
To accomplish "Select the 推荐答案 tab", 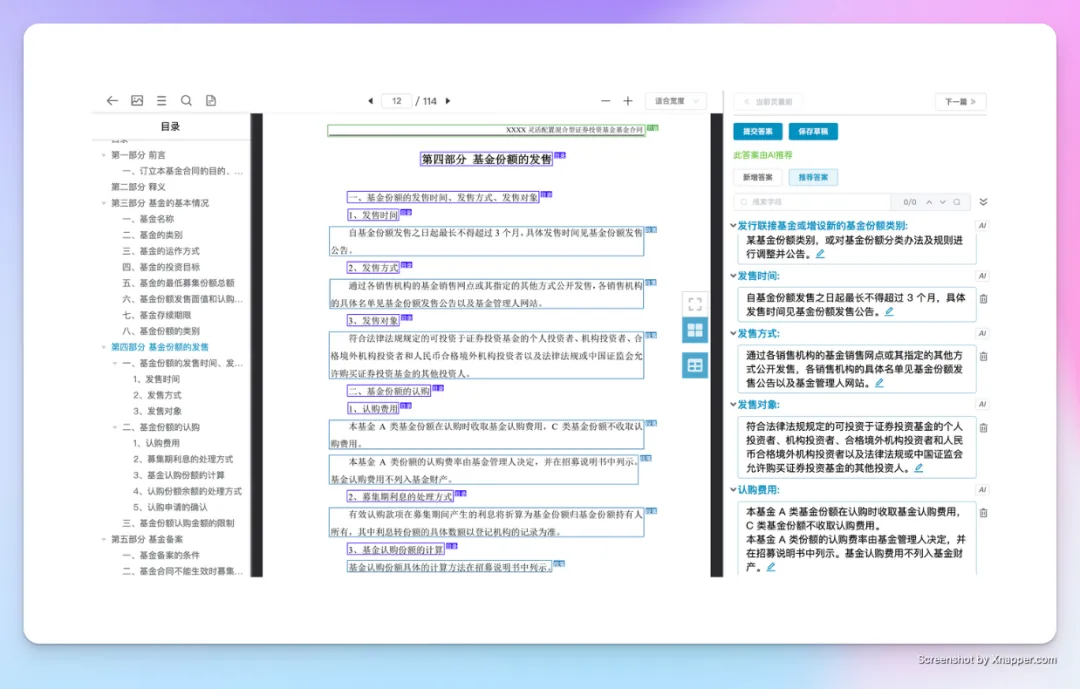I will 812,178.
